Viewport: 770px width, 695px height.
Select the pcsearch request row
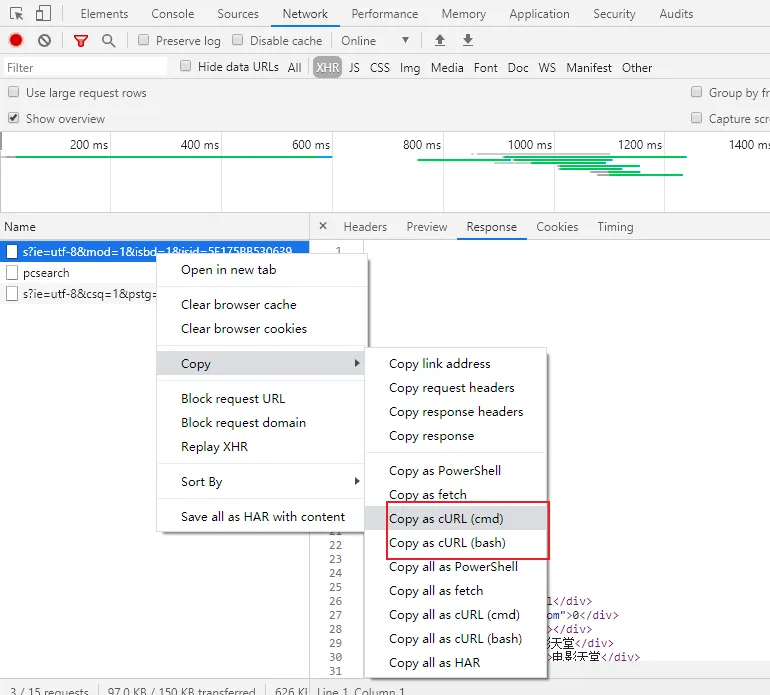[x=81, y=273]
